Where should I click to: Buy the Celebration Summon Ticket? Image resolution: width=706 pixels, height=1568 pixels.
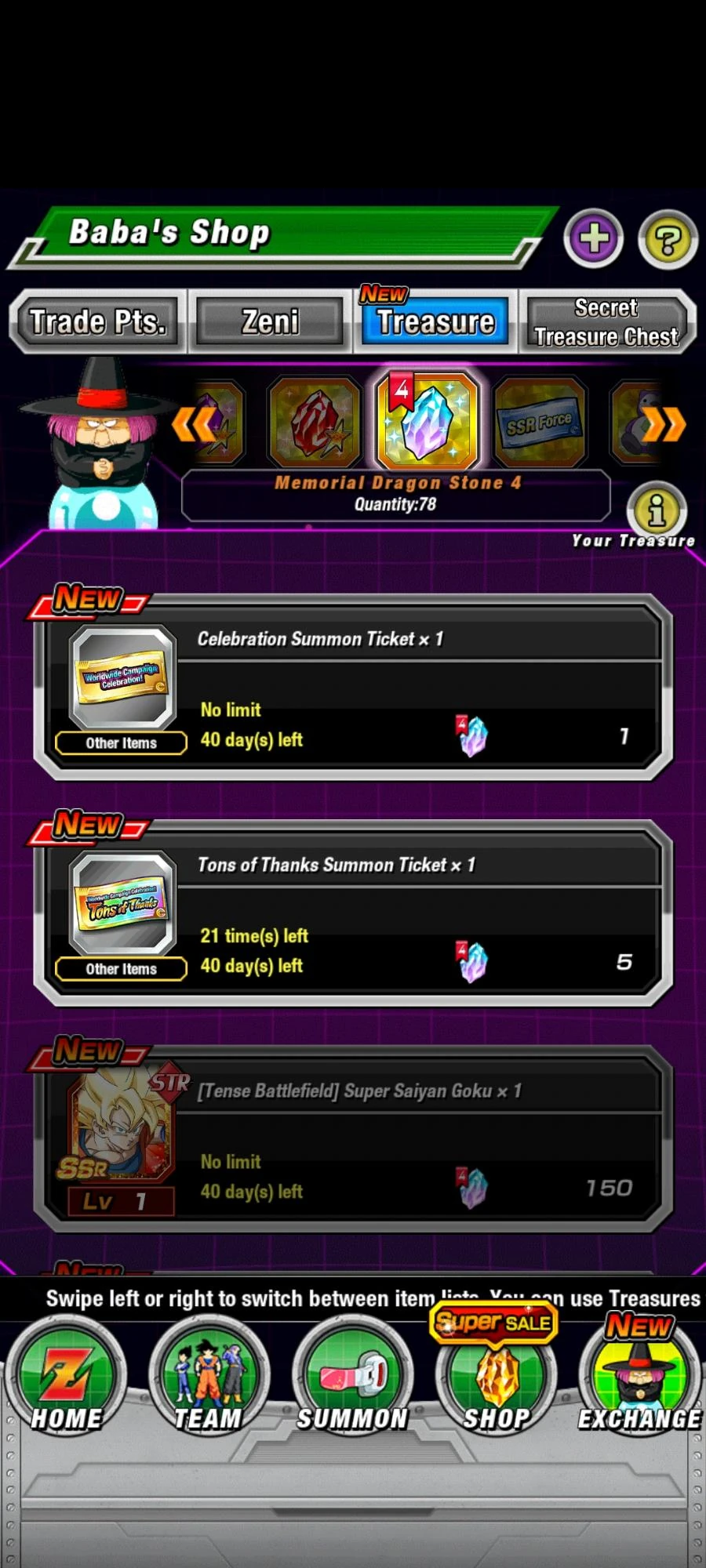(353, 688)
